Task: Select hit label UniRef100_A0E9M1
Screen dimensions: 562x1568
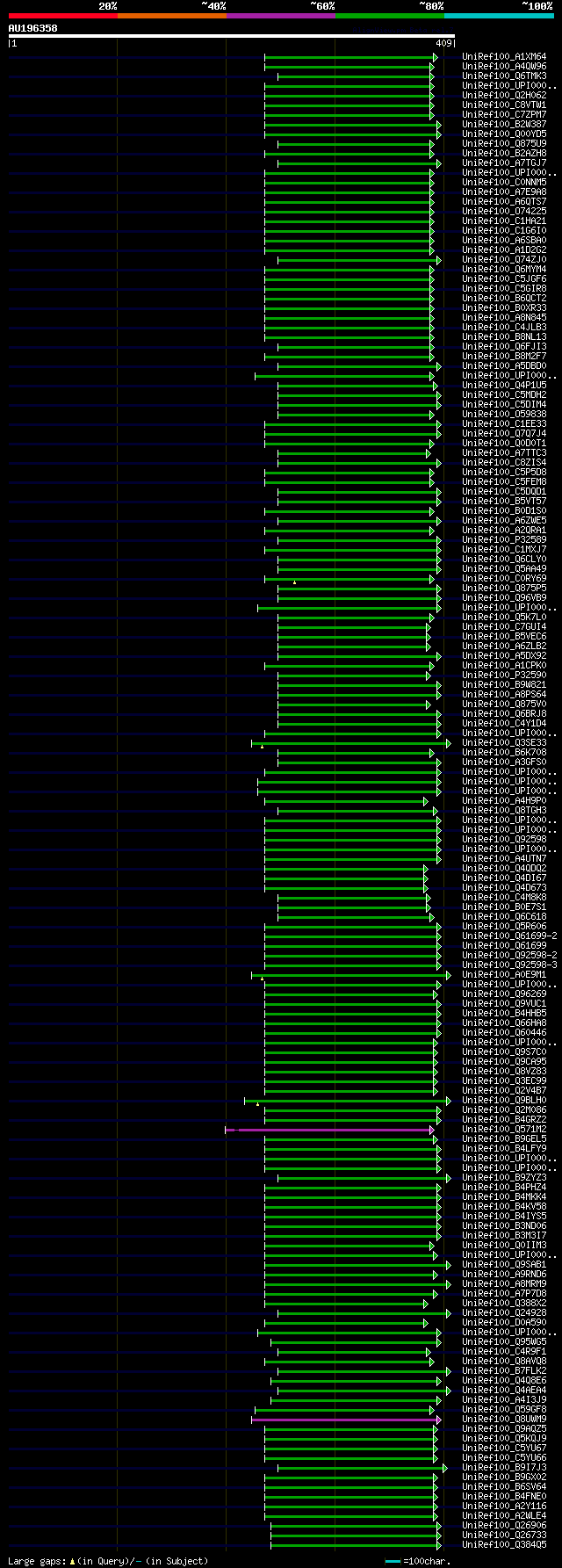Action: point(504,975)
